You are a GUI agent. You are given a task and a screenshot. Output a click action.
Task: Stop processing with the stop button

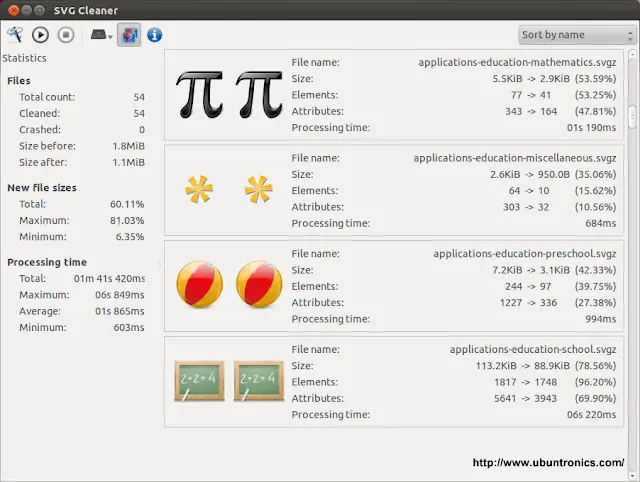66,35
